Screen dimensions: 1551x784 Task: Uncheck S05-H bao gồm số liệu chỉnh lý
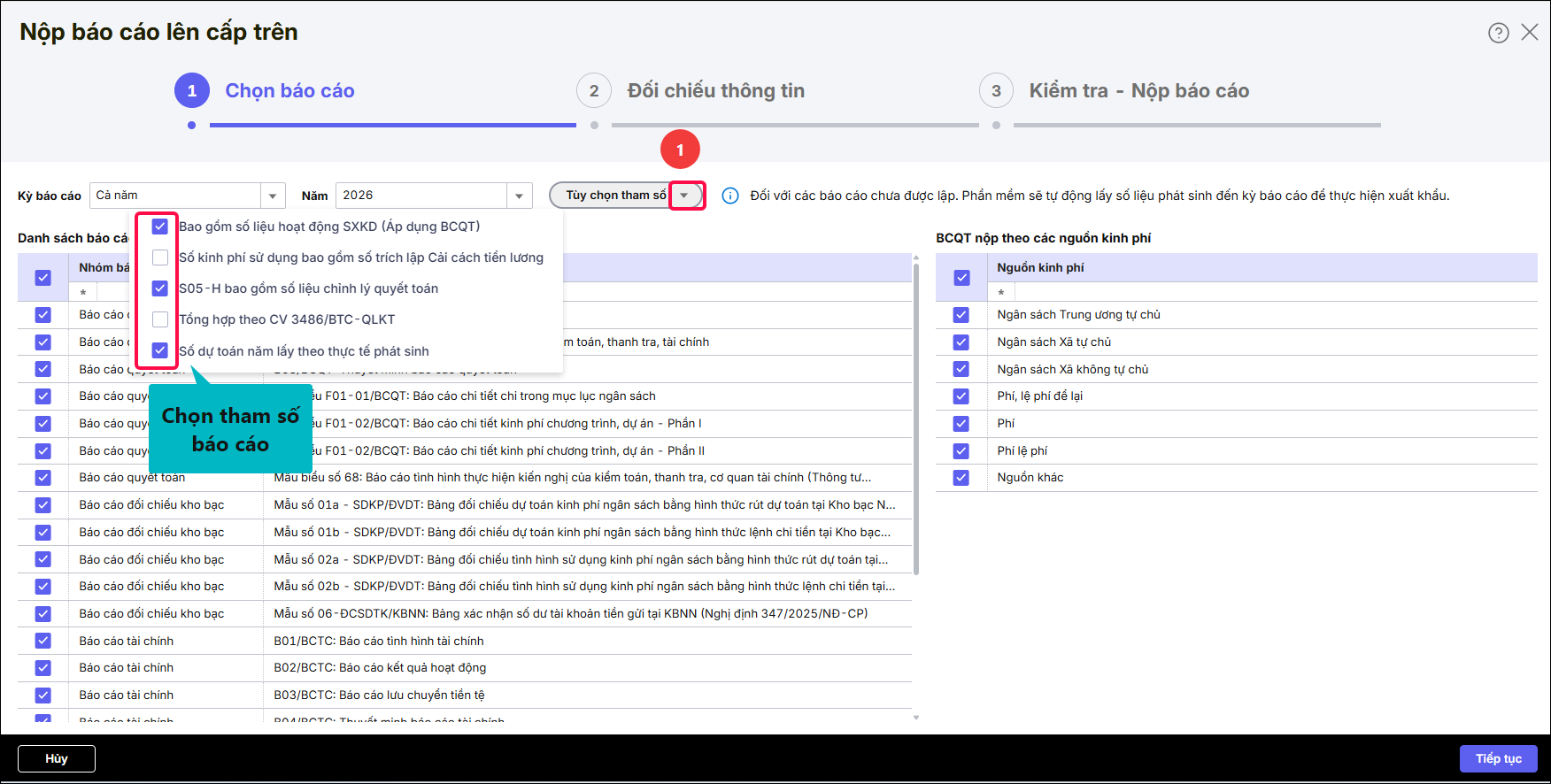[x=160, y=288]
